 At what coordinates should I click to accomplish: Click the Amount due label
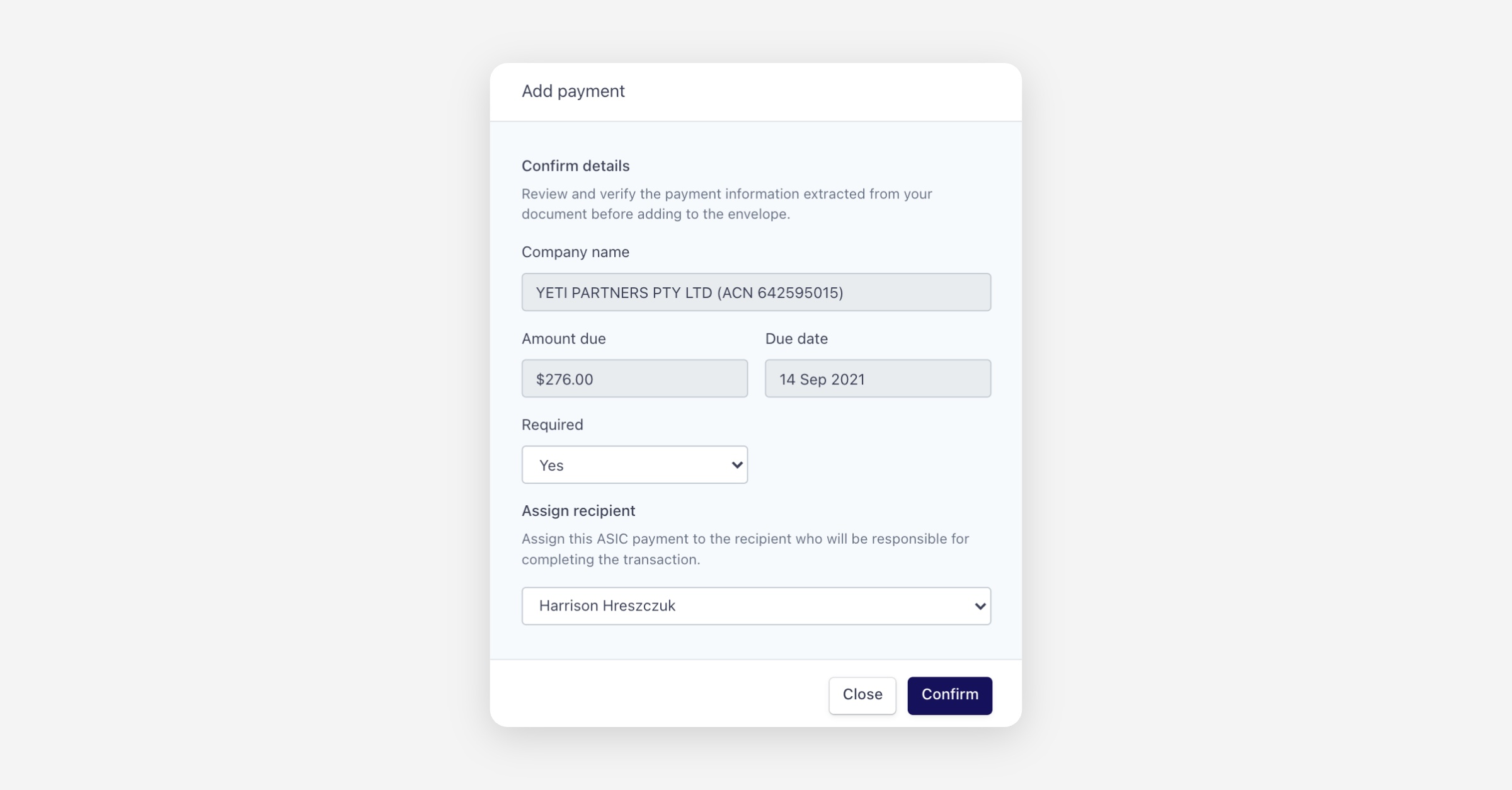563,339
